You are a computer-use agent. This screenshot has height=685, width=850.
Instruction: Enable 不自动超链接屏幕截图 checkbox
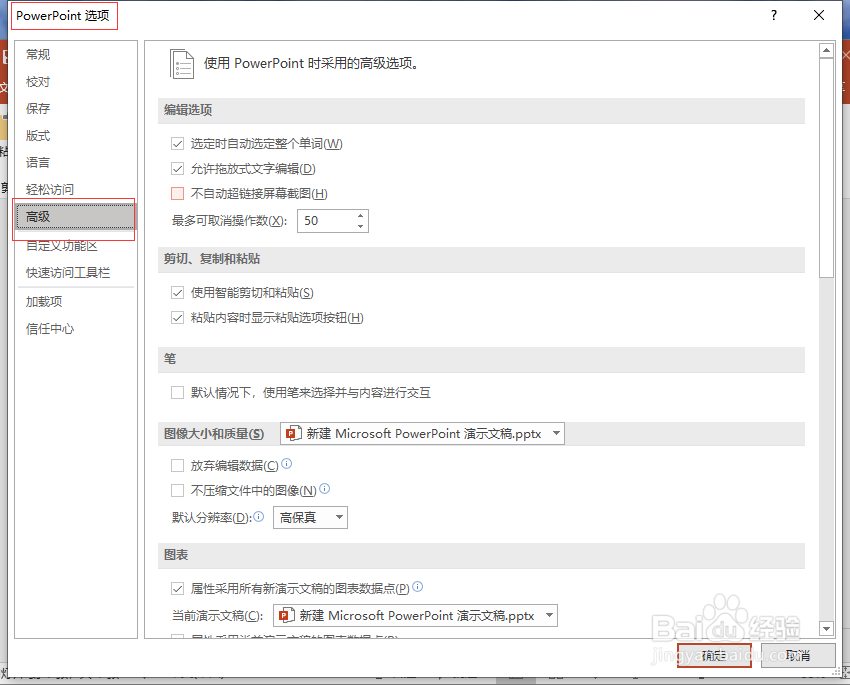[x=177, y=193]
